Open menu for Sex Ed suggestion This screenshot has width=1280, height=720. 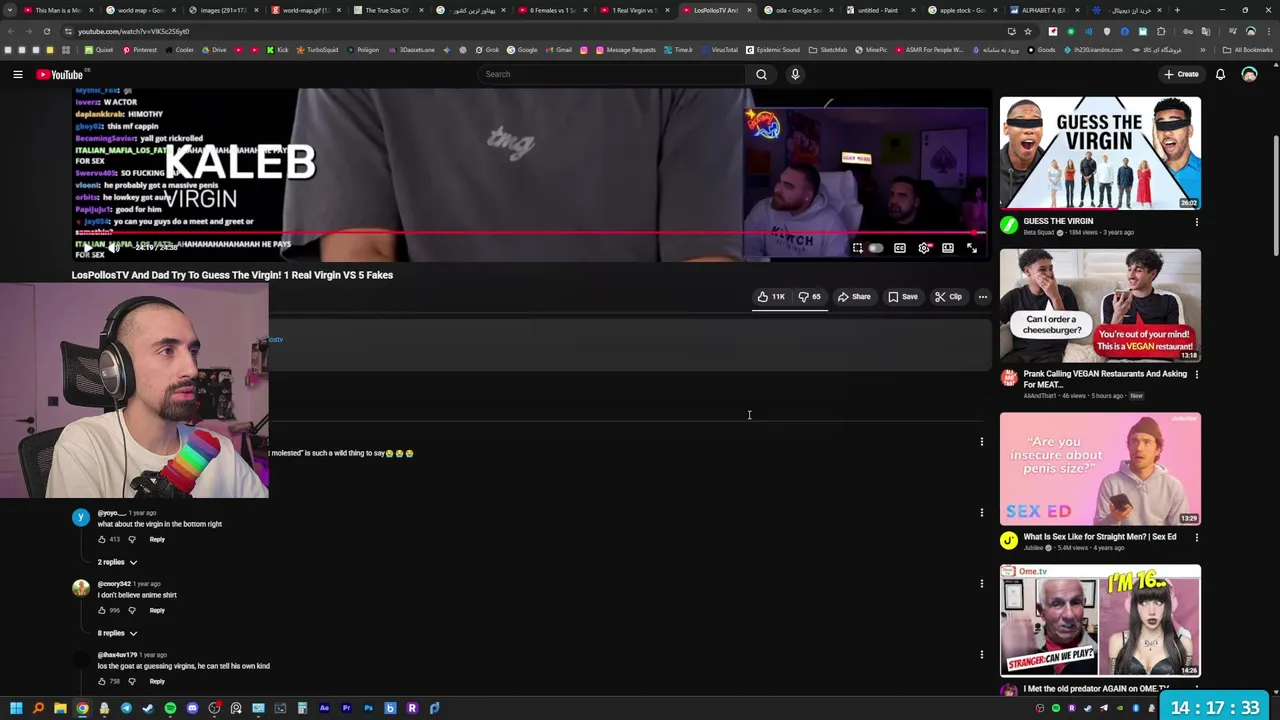click(x=1197, y=538)
